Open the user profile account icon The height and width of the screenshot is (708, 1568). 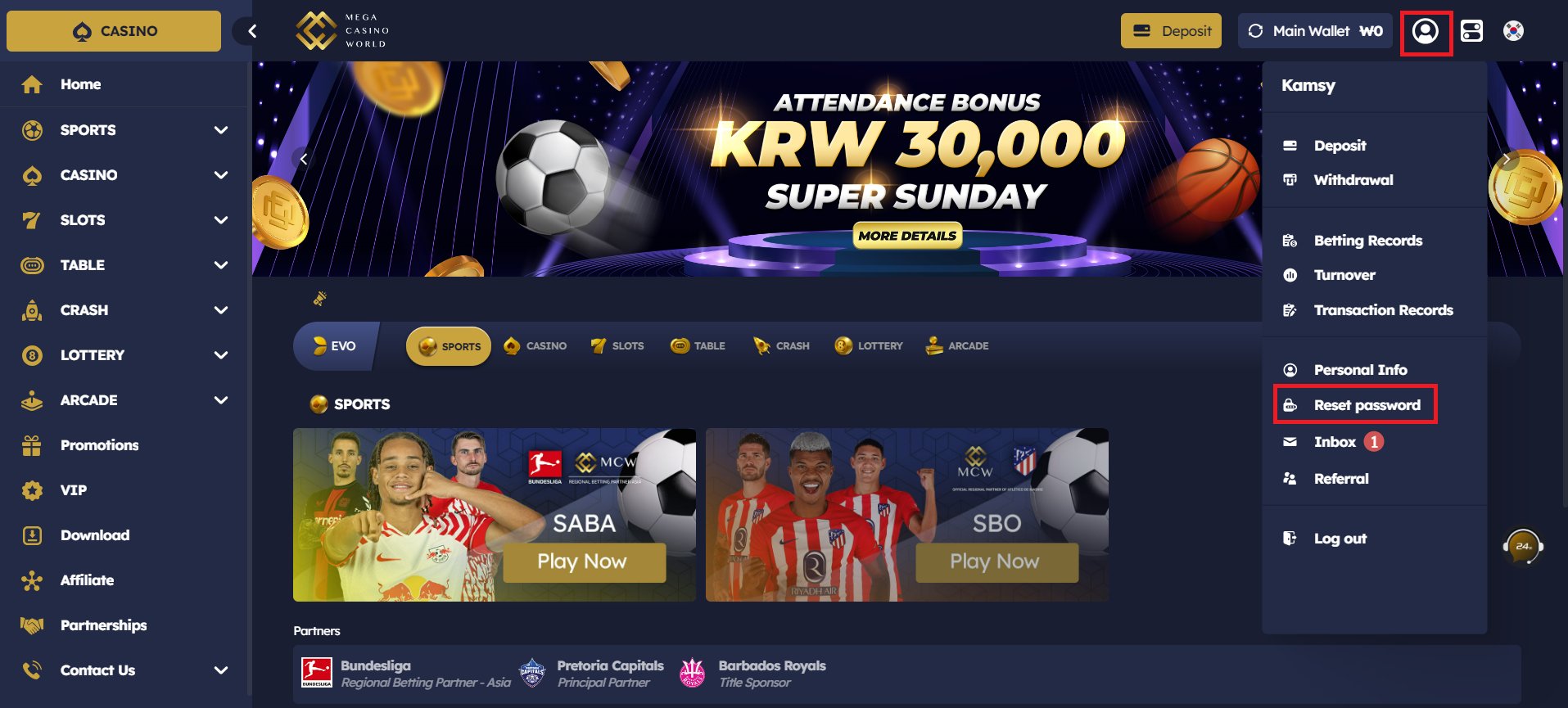pos(1426,32)
